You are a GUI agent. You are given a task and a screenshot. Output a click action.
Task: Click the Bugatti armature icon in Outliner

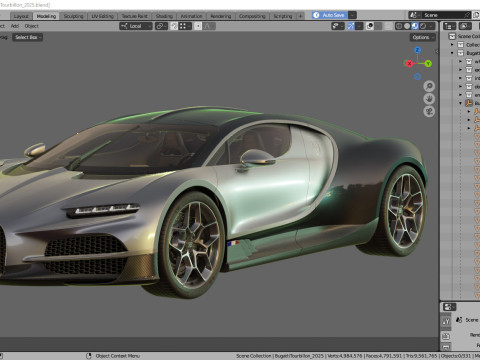469,103
